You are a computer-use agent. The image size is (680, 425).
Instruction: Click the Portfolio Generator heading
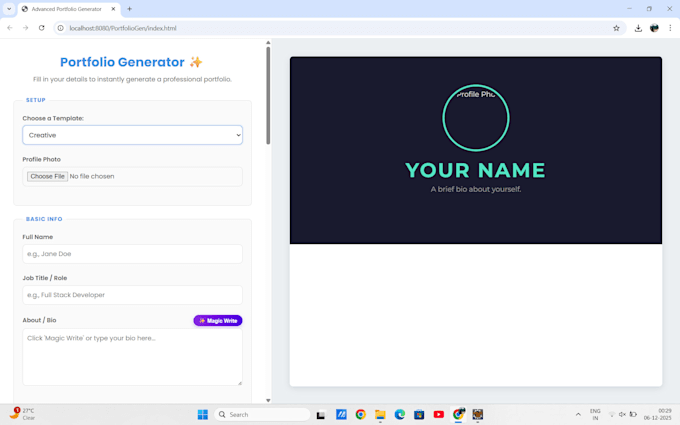point(131,62)
